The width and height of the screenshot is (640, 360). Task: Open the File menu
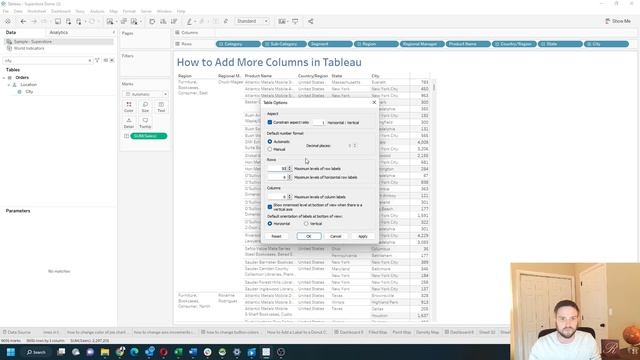click(x=6, y=11)
